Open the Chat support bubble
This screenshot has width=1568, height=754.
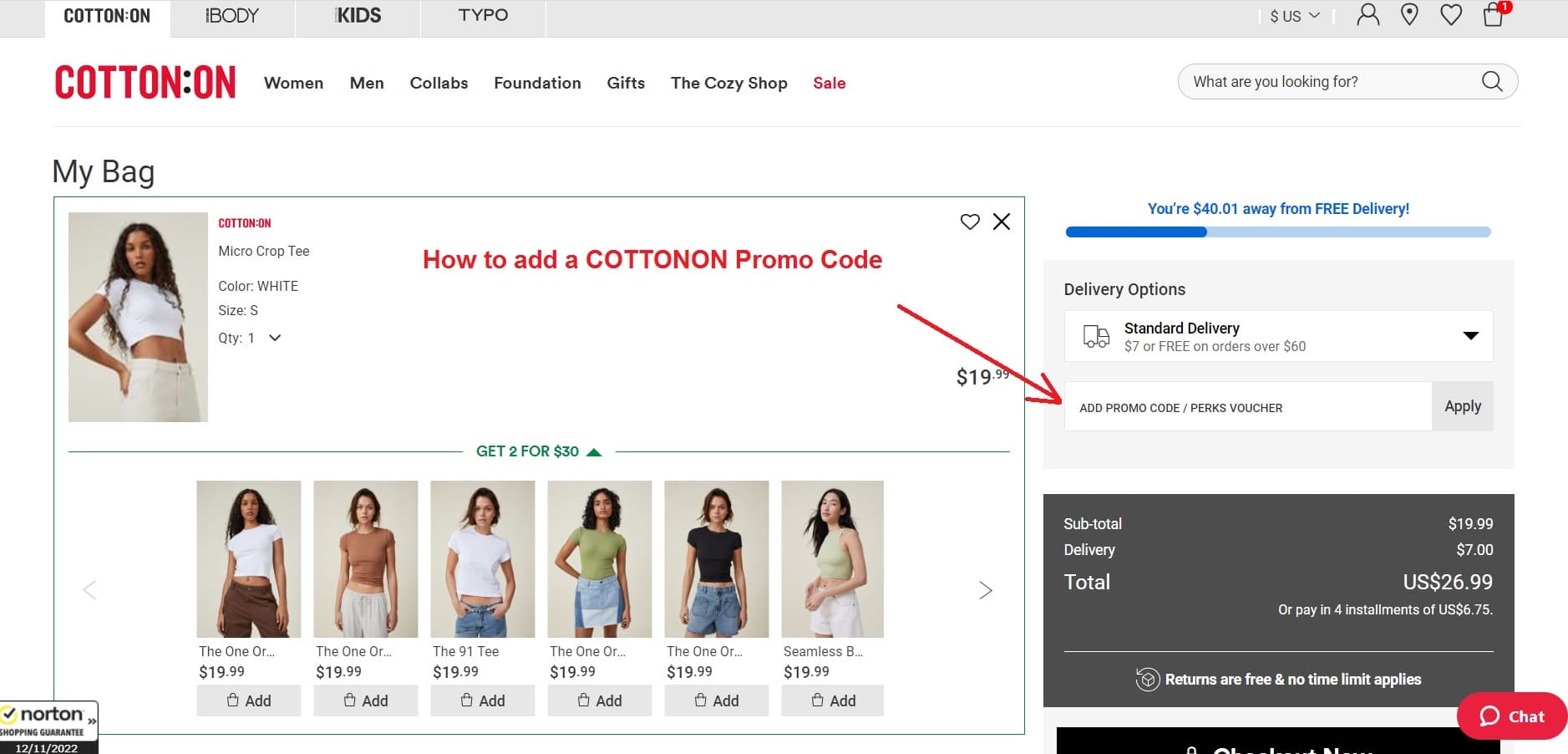(x=1512, y=716)
